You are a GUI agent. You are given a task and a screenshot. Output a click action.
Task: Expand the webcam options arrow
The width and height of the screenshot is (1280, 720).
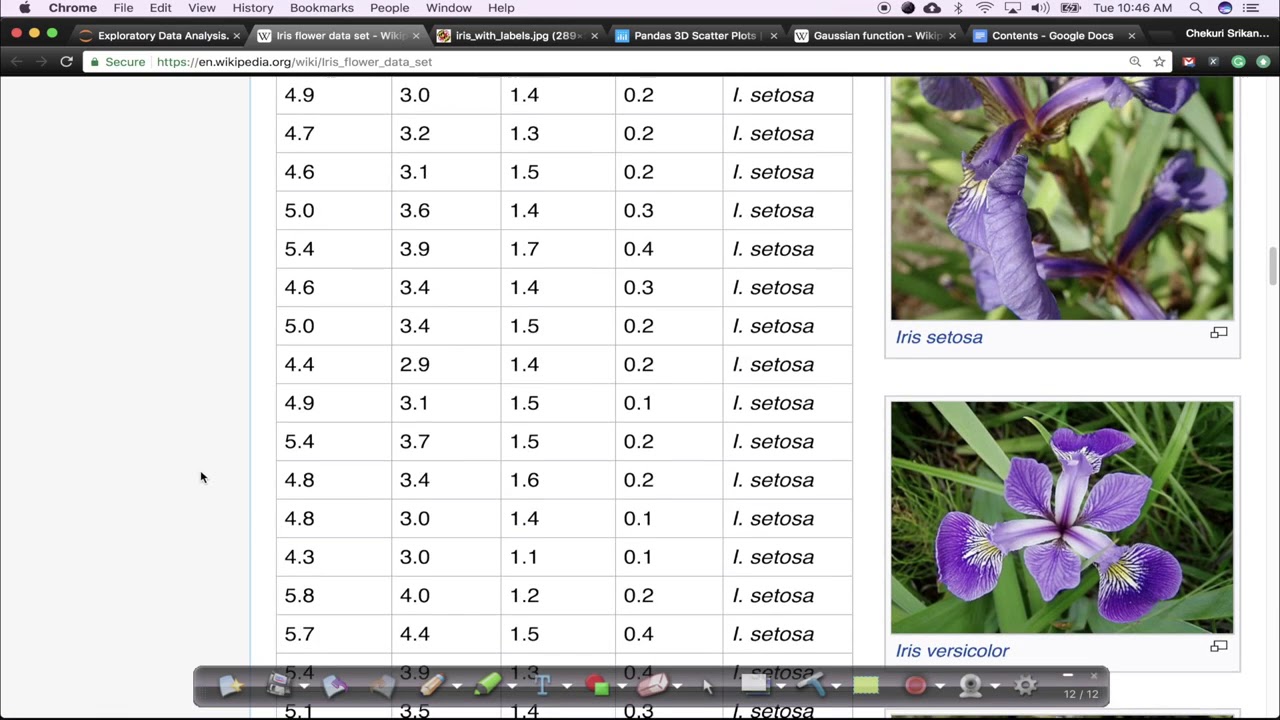point(995,687)
